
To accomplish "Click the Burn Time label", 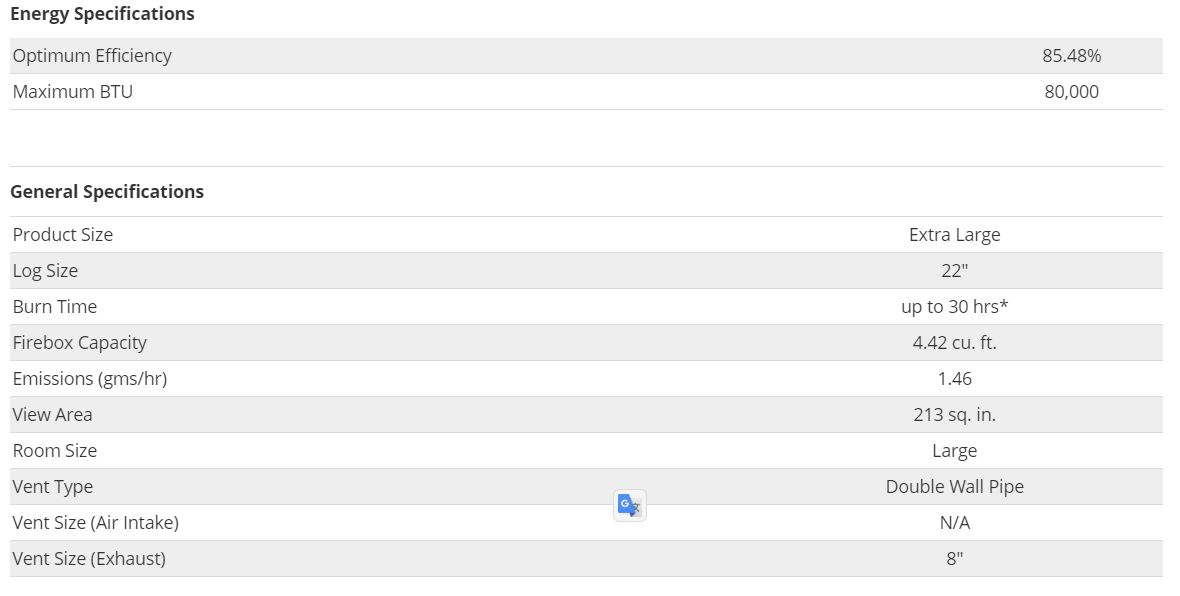I will (55, 307).
